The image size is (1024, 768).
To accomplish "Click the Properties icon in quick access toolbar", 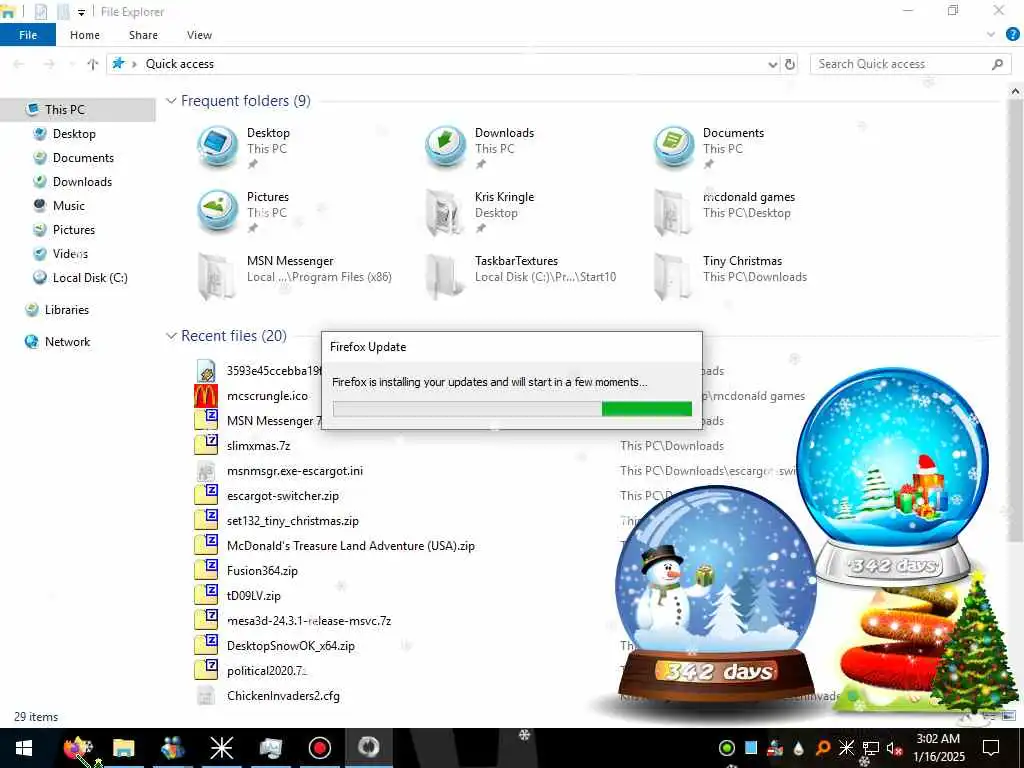I will click(41, 12).
